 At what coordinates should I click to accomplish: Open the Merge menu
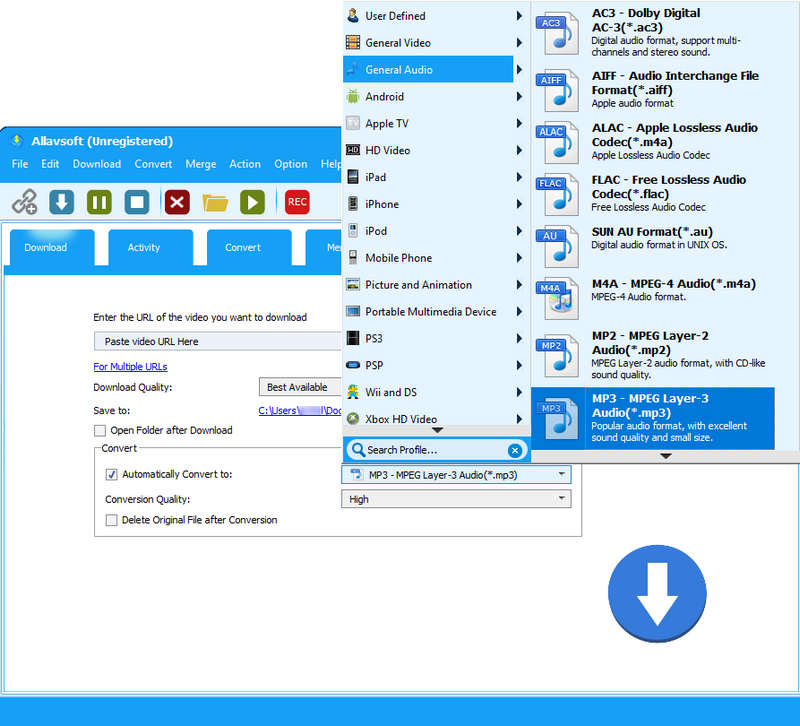click(x=200, y=164)
